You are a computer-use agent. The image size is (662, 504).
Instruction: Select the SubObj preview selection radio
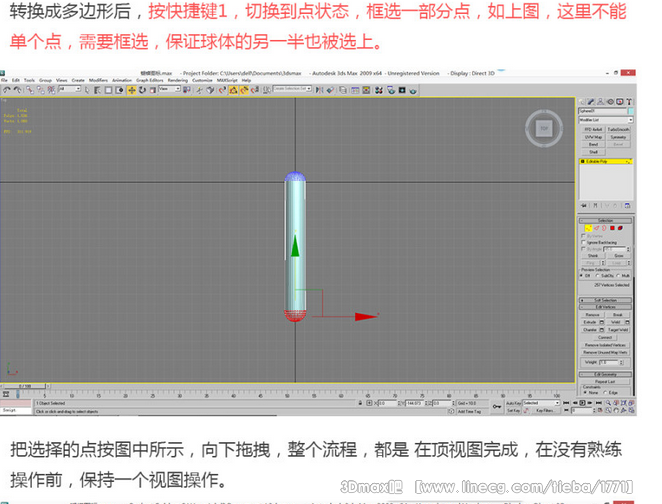(598, 276)
